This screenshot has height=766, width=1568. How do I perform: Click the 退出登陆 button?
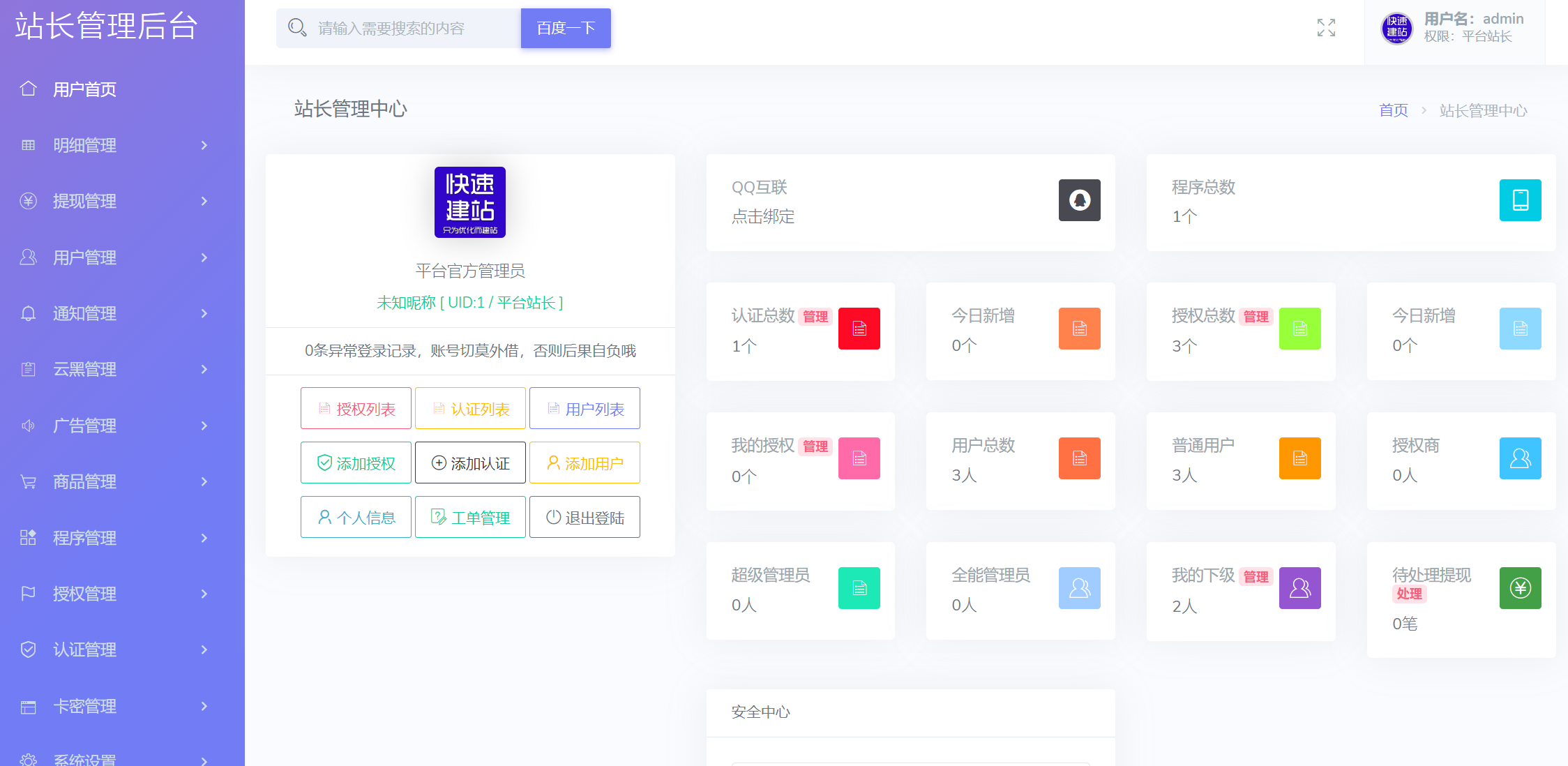[585, 517]
